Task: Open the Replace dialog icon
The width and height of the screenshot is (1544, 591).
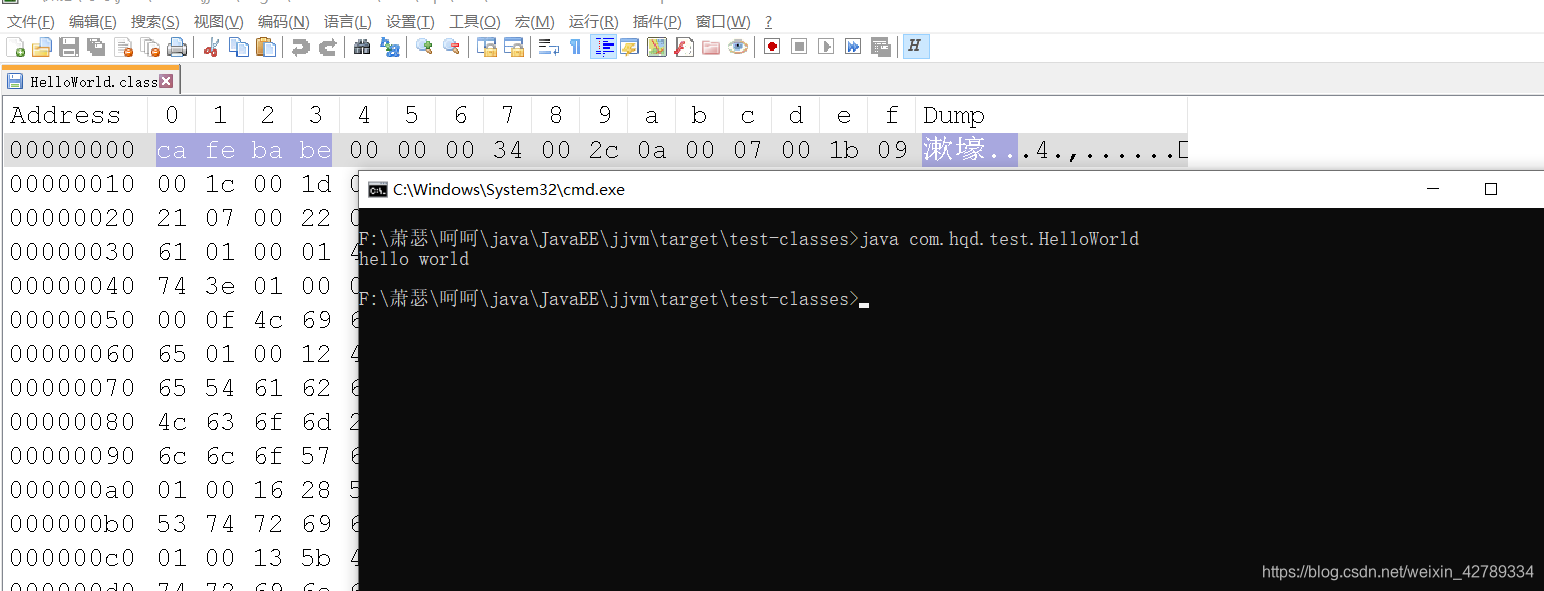Action: tap(390, 46)
